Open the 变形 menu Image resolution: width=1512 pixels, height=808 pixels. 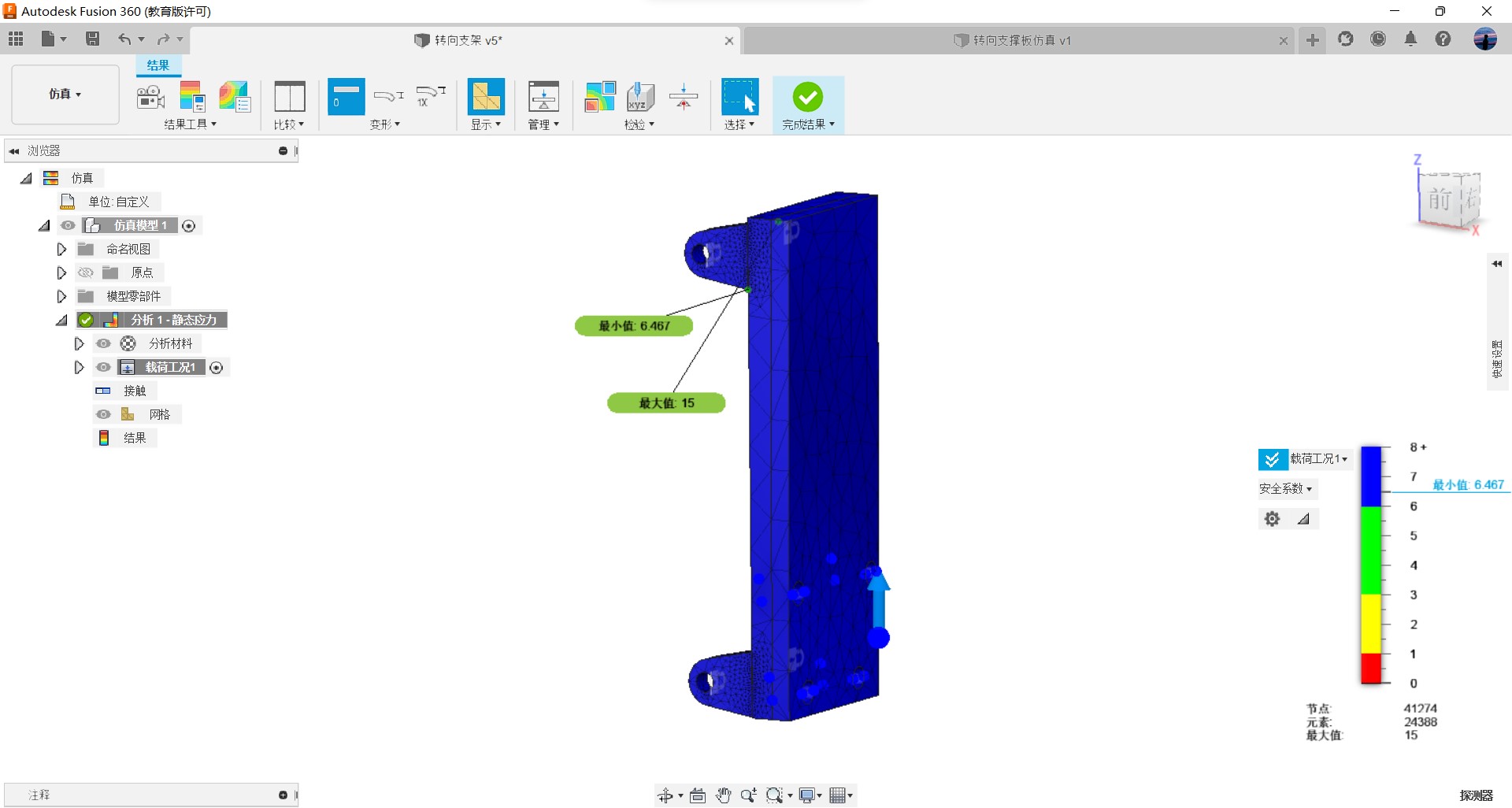click(x=385, y=124)
